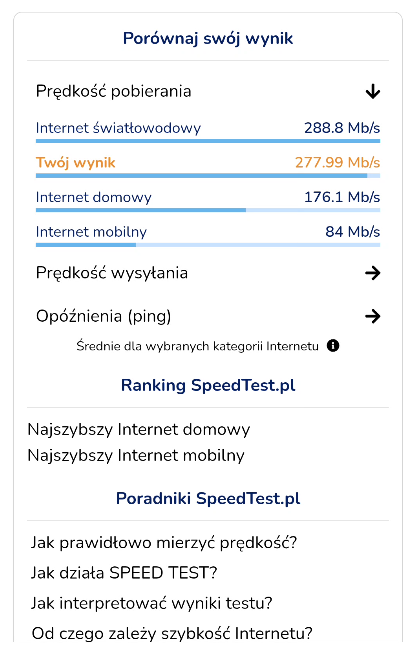Open Jak działa SPEED TEST? guide
Viewport: 415px width, 652px height.
coord(124,573)
